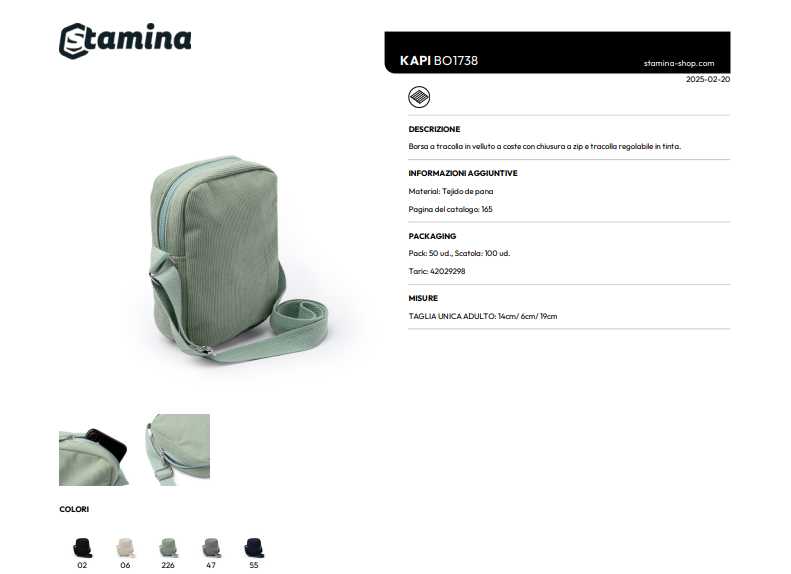The image size is (791, 574).
Task: Click the corduroy fabric material icon
Action: 419,97
